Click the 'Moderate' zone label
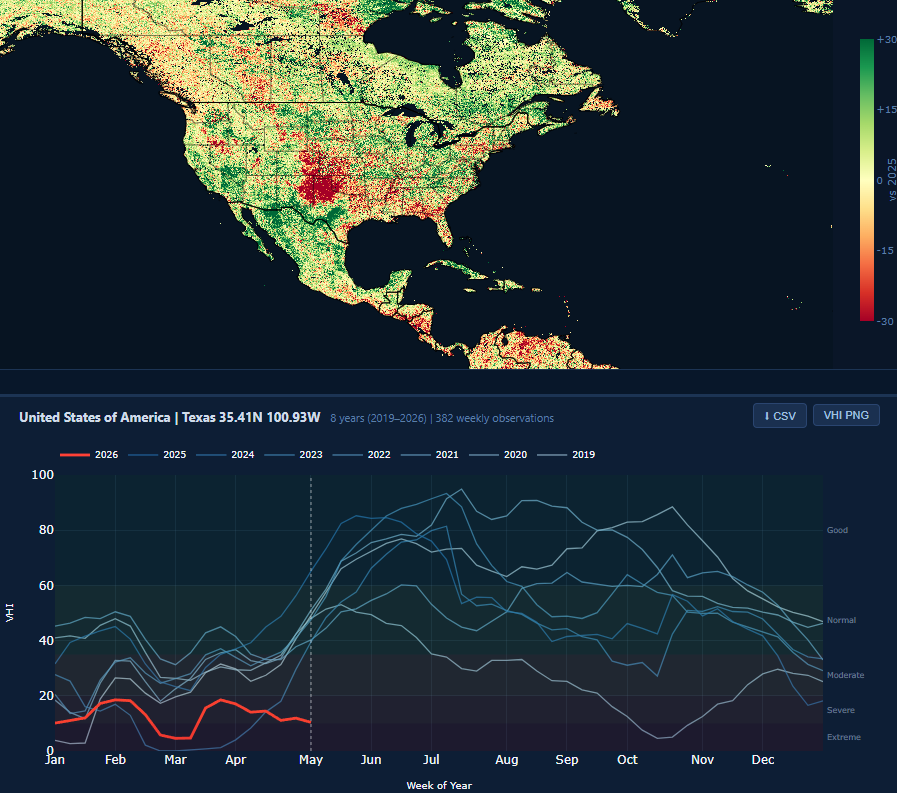The width and height of the screenshot is (897, 793). (x=845, y=675)
